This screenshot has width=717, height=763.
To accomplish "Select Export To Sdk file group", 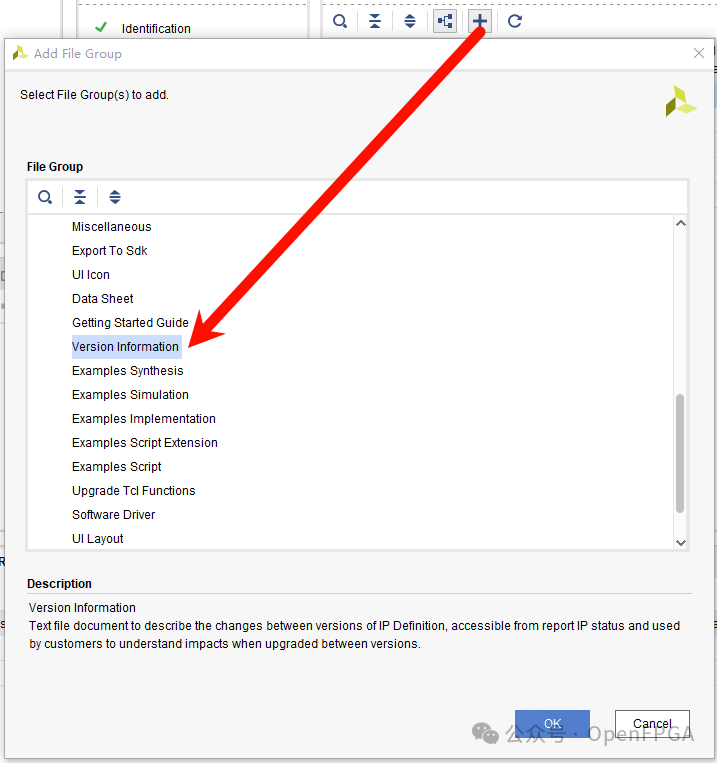I will [110, 251].
